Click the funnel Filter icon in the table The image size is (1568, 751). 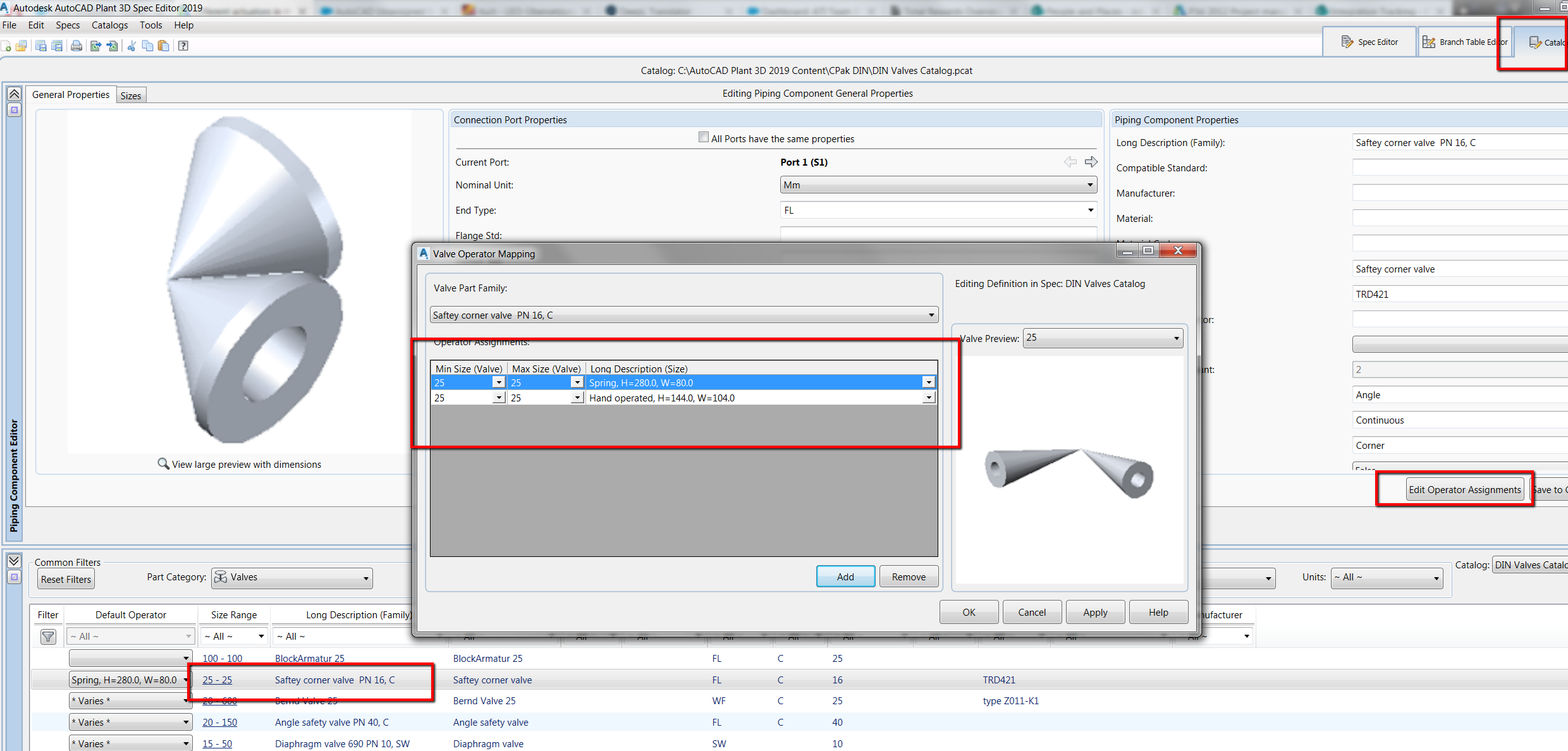click(x=48, y=637)
